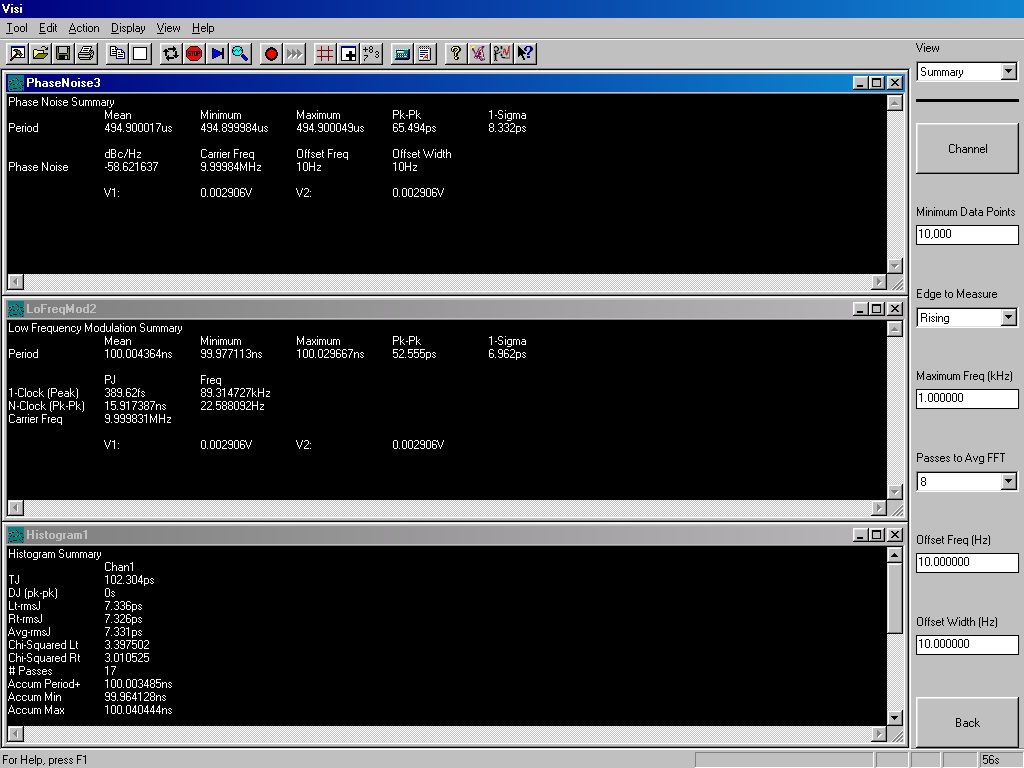1024x768 pixels.
Task: Click the carrier freq value 9.99984MHz
Action: pos(231,167)
